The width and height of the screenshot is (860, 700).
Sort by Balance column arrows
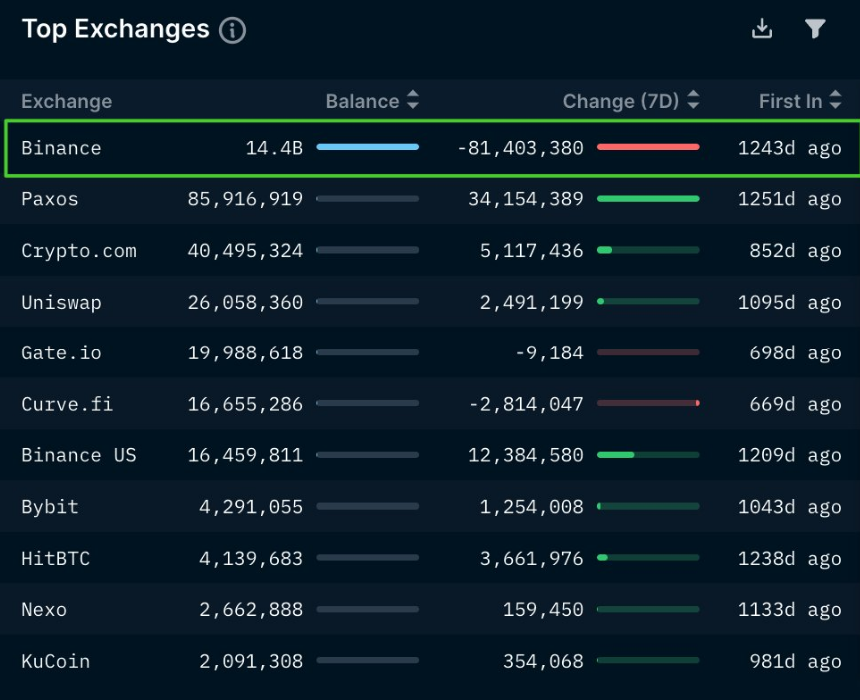[x=412, y=101]
